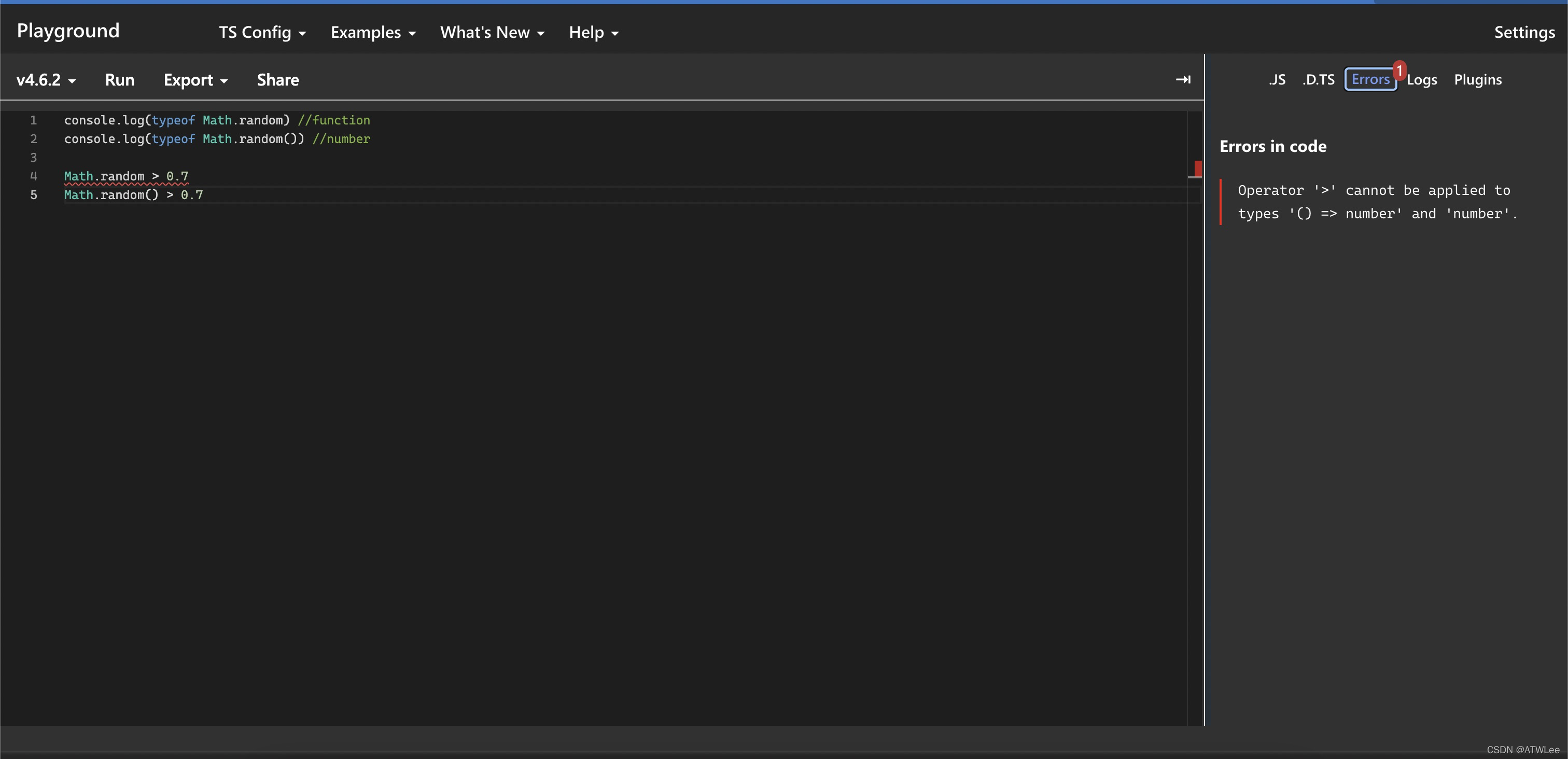
Task: Show the Logs tab
Action: pyautogui.click(x=1421, y=80)
